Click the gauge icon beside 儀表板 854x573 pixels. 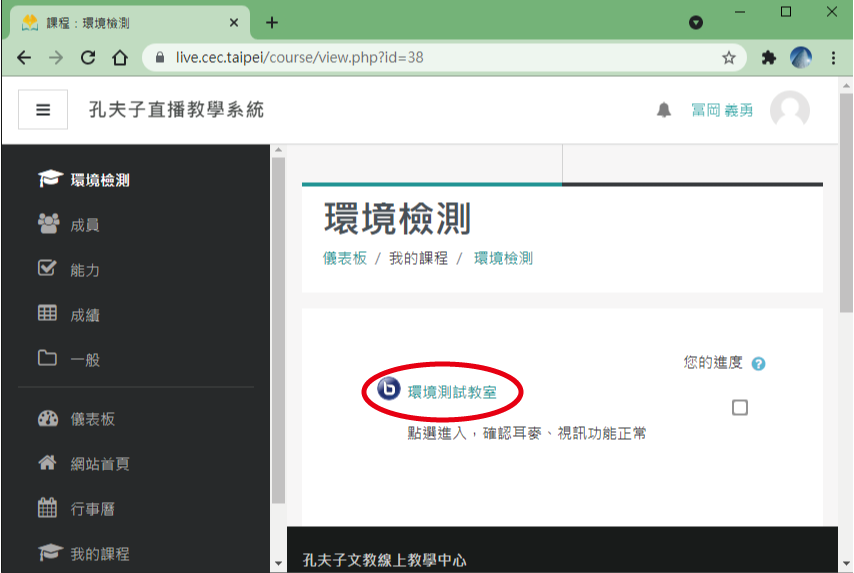[48, 418]
